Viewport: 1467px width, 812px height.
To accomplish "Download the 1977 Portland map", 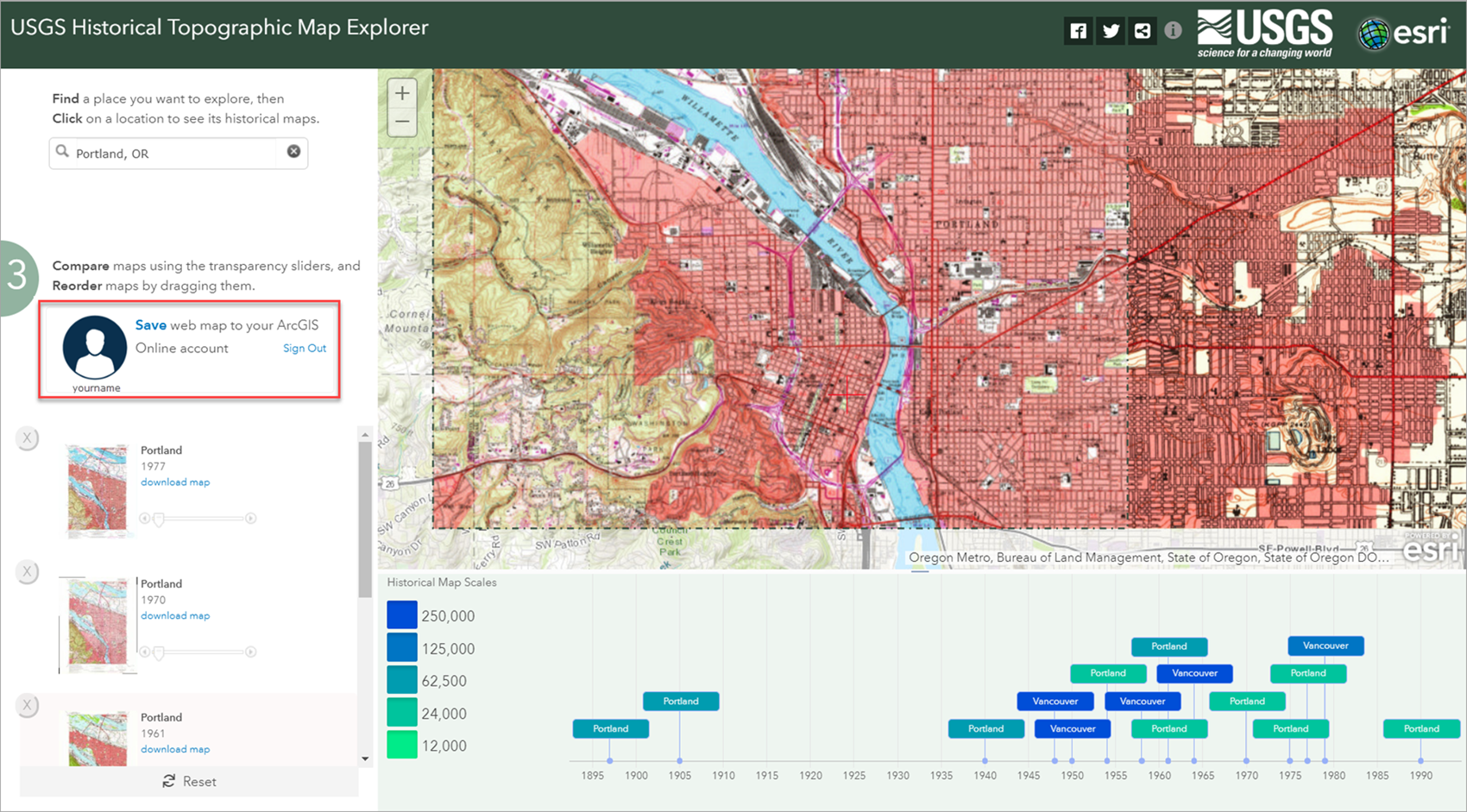I will tap(174, 482).
